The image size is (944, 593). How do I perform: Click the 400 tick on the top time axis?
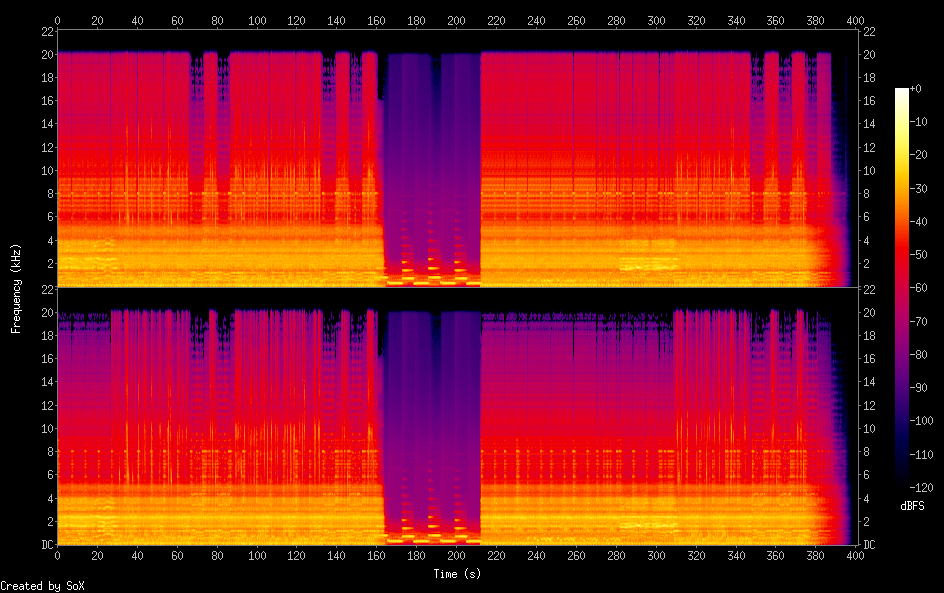(x=855, y=20)
